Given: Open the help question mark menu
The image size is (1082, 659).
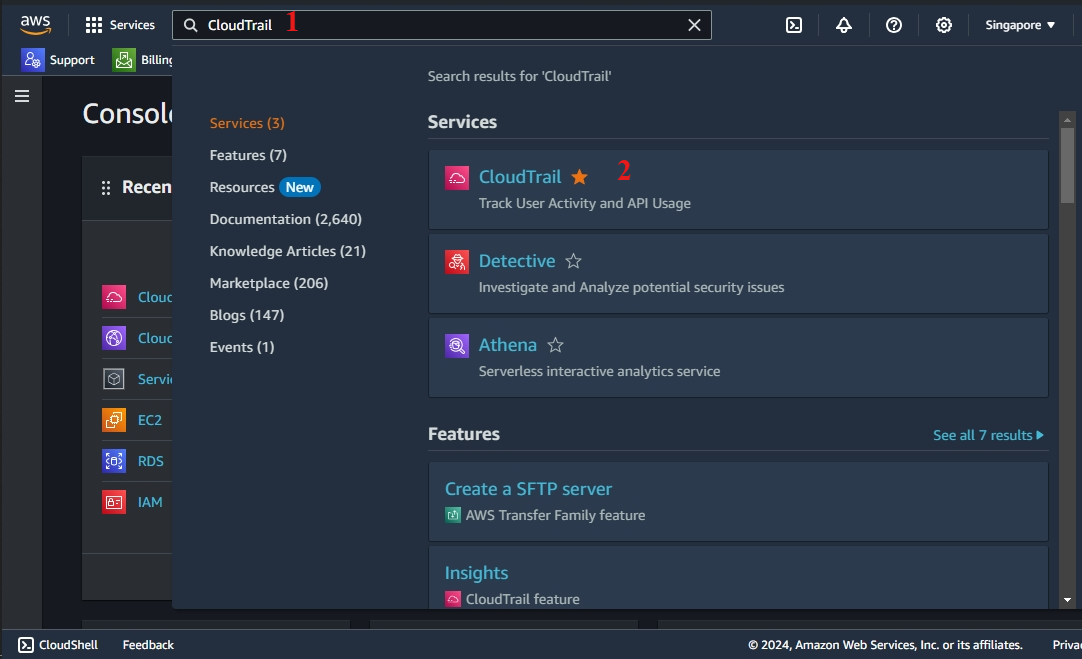Looking at the screenshot, I should click(x=894, y=26).
